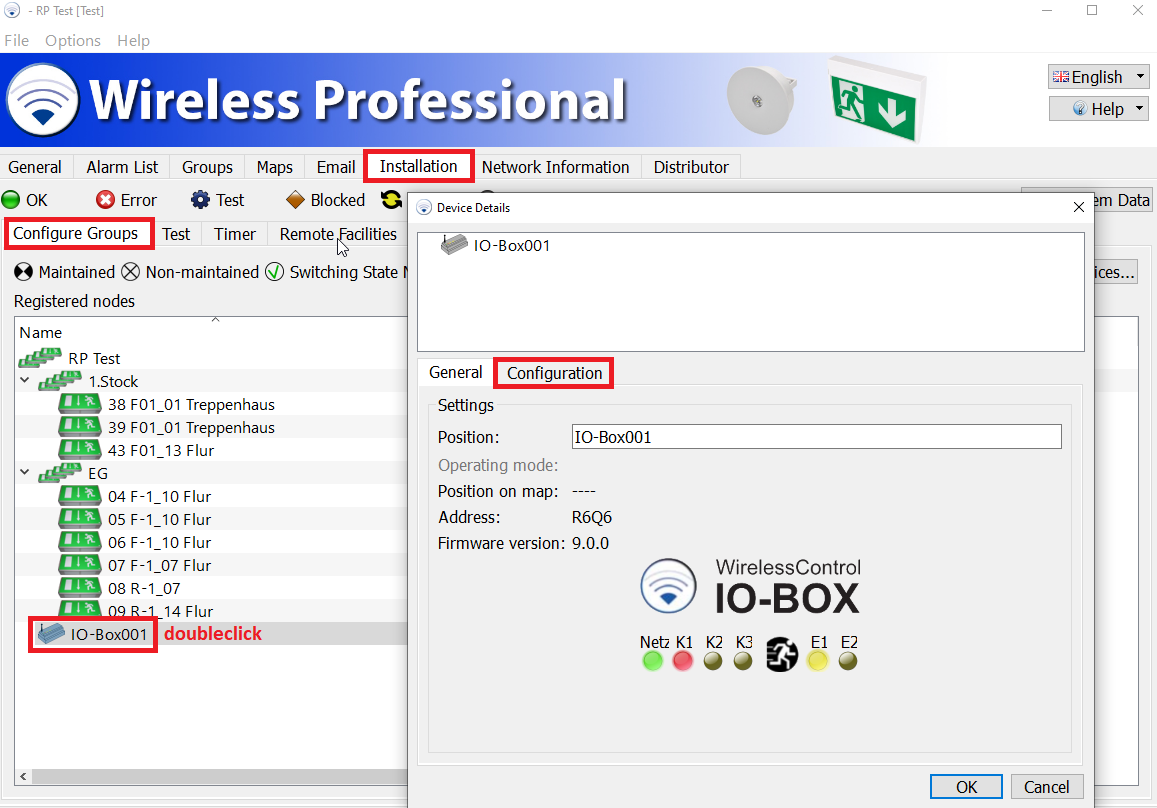Click the Address value R6Q6
This screenshot has height=808, width=1157.
592,517
